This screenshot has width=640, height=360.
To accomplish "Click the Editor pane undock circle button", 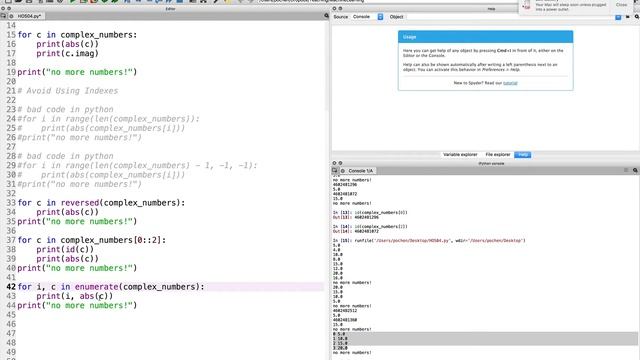I will (x=9, y=9).
